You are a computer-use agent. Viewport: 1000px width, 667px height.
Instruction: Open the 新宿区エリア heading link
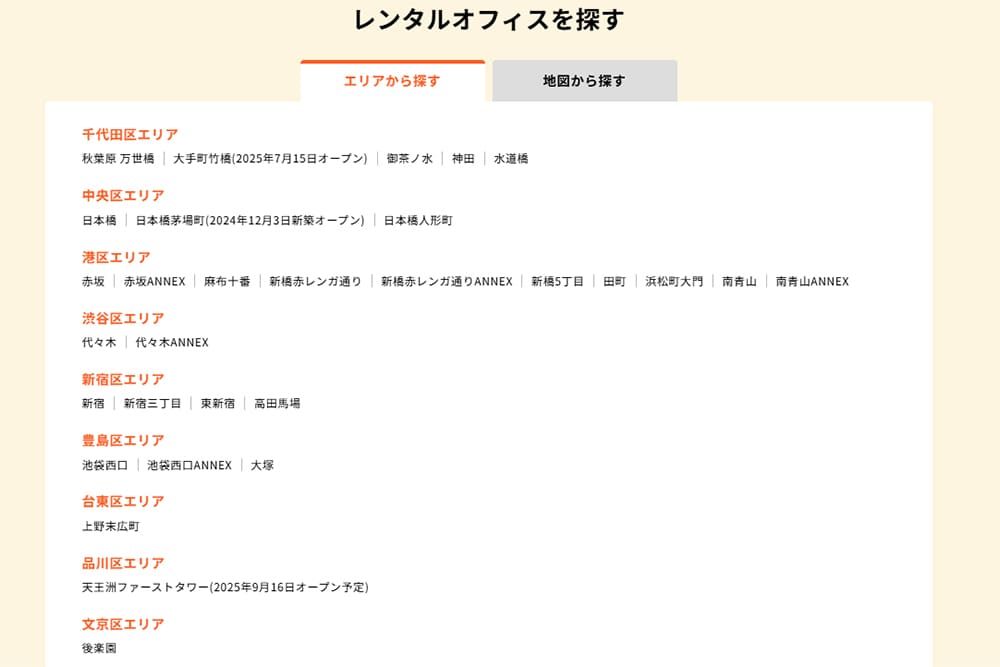tap(123, 379)
